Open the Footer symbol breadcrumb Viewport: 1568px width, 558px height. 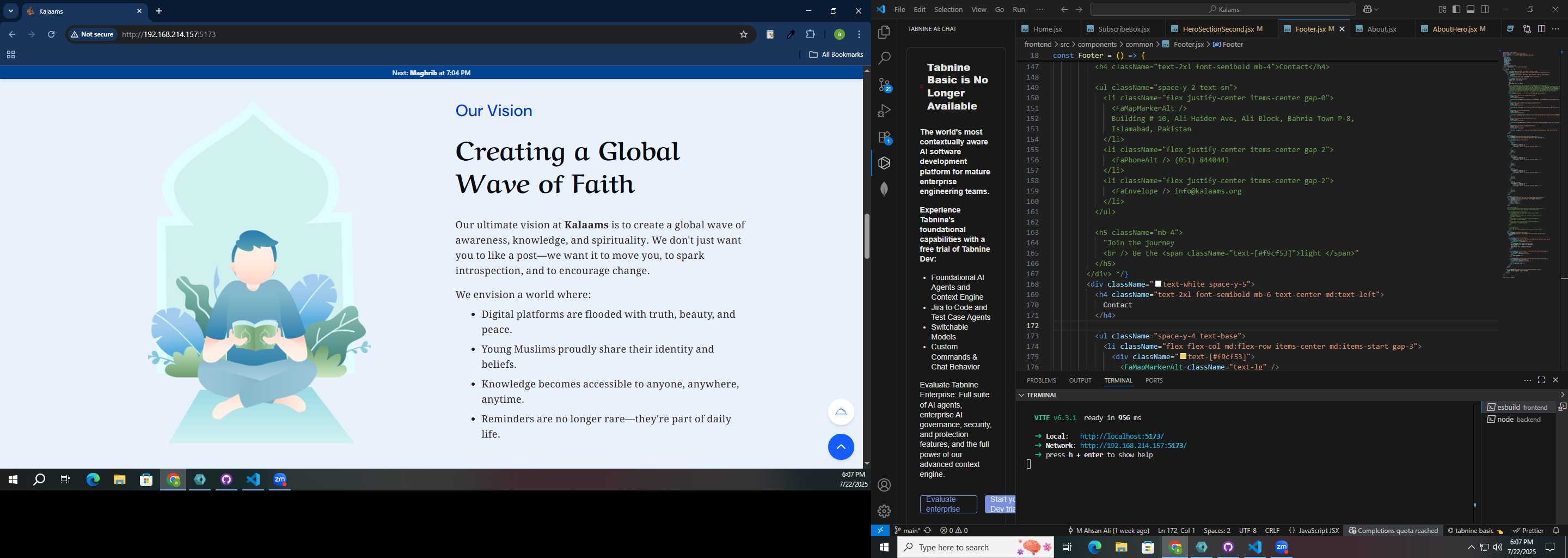click(x=1228, y=45)
